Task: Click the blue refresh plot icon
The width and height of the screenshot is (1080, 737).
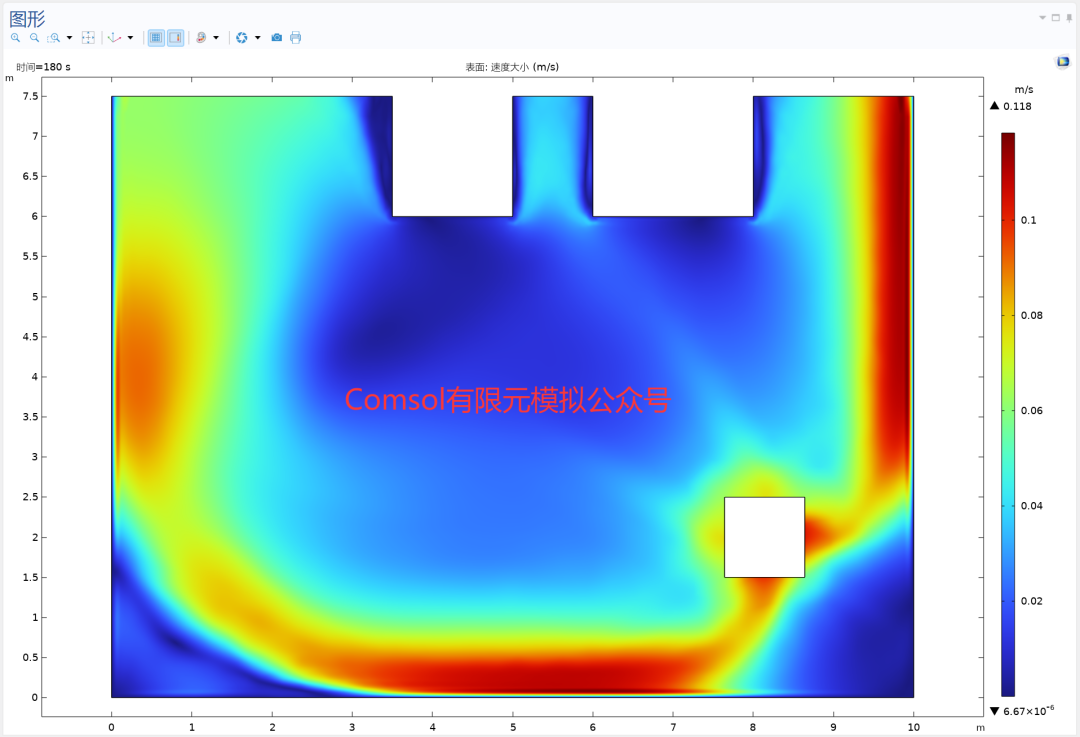Action: point(242,38)
